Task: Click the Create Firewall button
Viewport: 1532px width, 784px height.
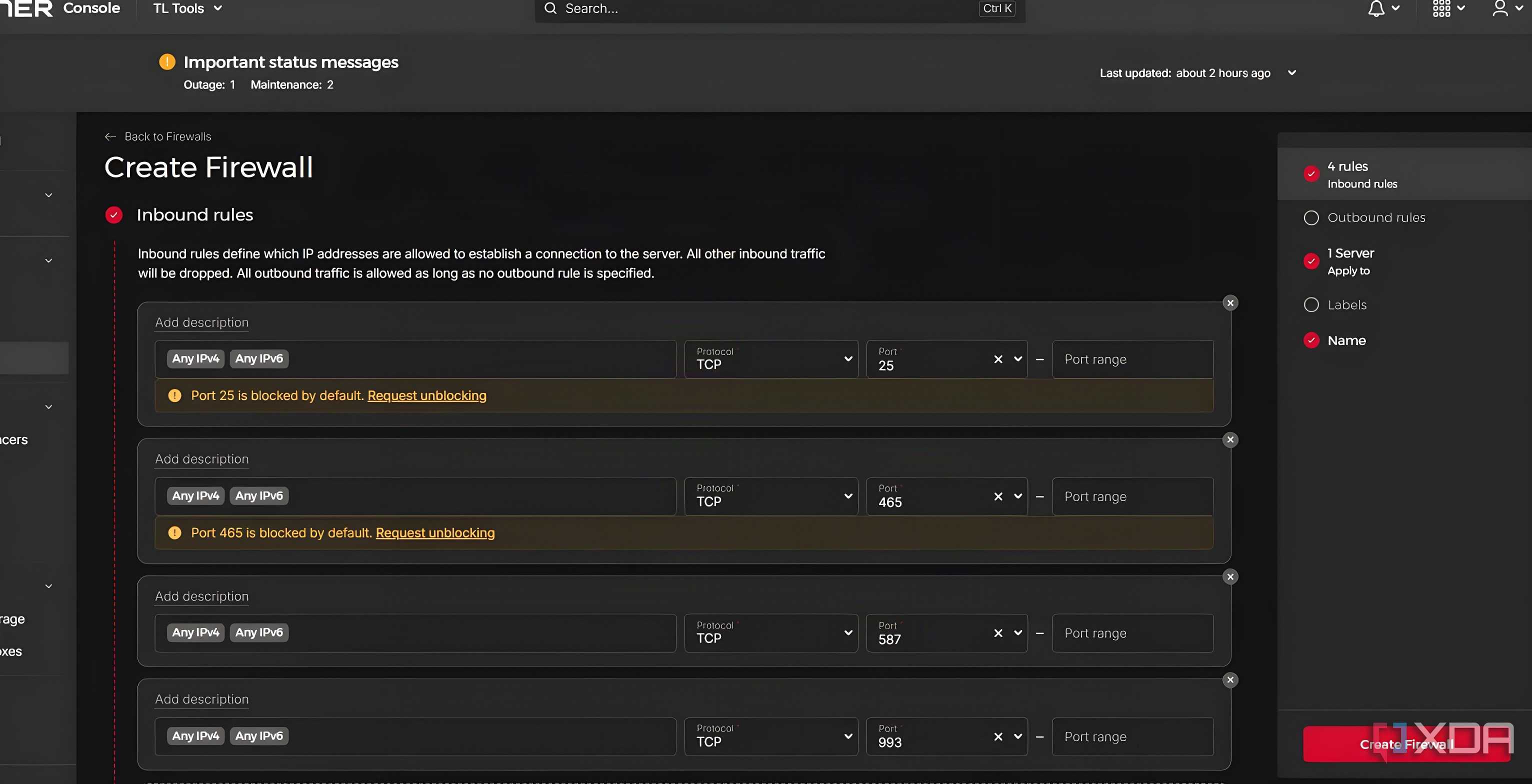Action: coord(1406,744)
